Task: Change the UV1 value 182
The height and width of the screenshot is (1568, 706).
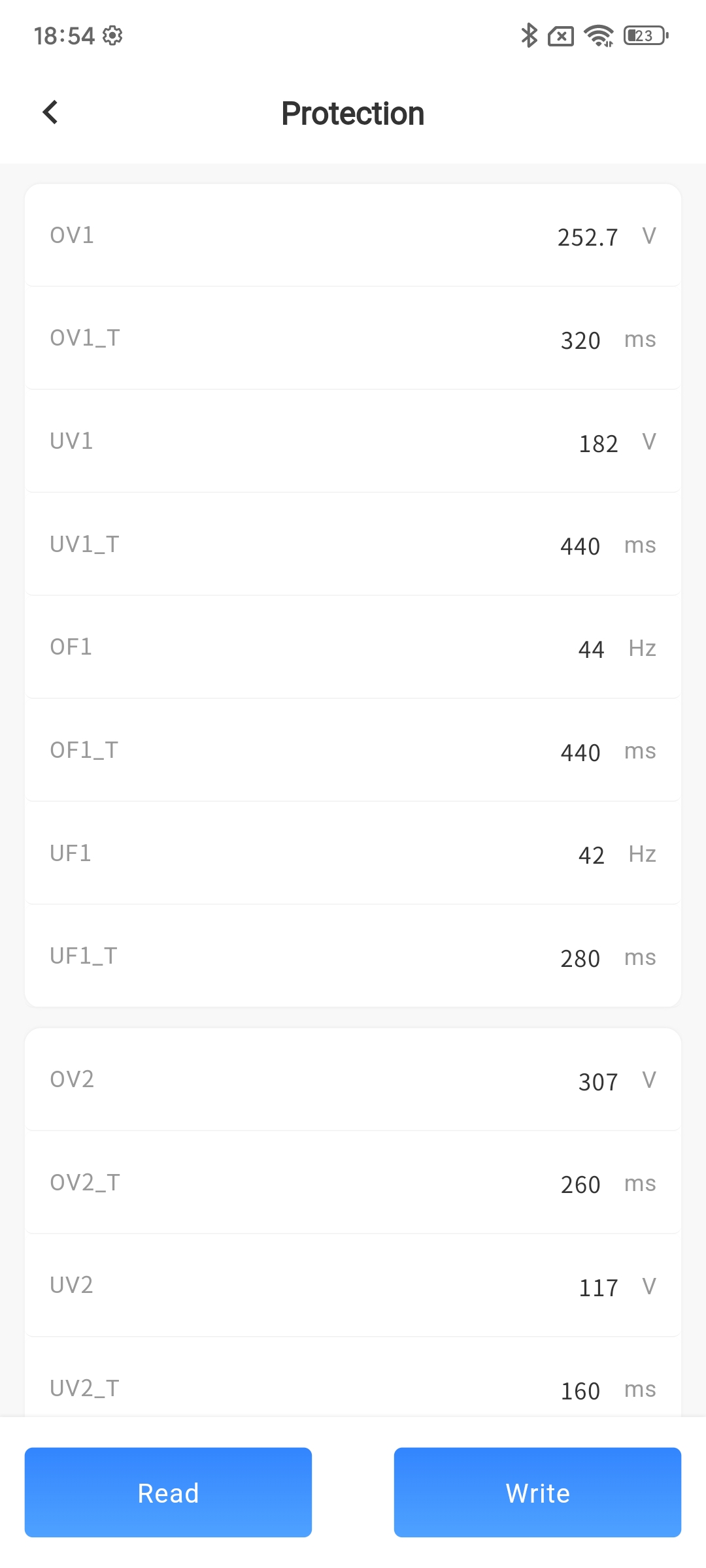Action: pos(598,444)
